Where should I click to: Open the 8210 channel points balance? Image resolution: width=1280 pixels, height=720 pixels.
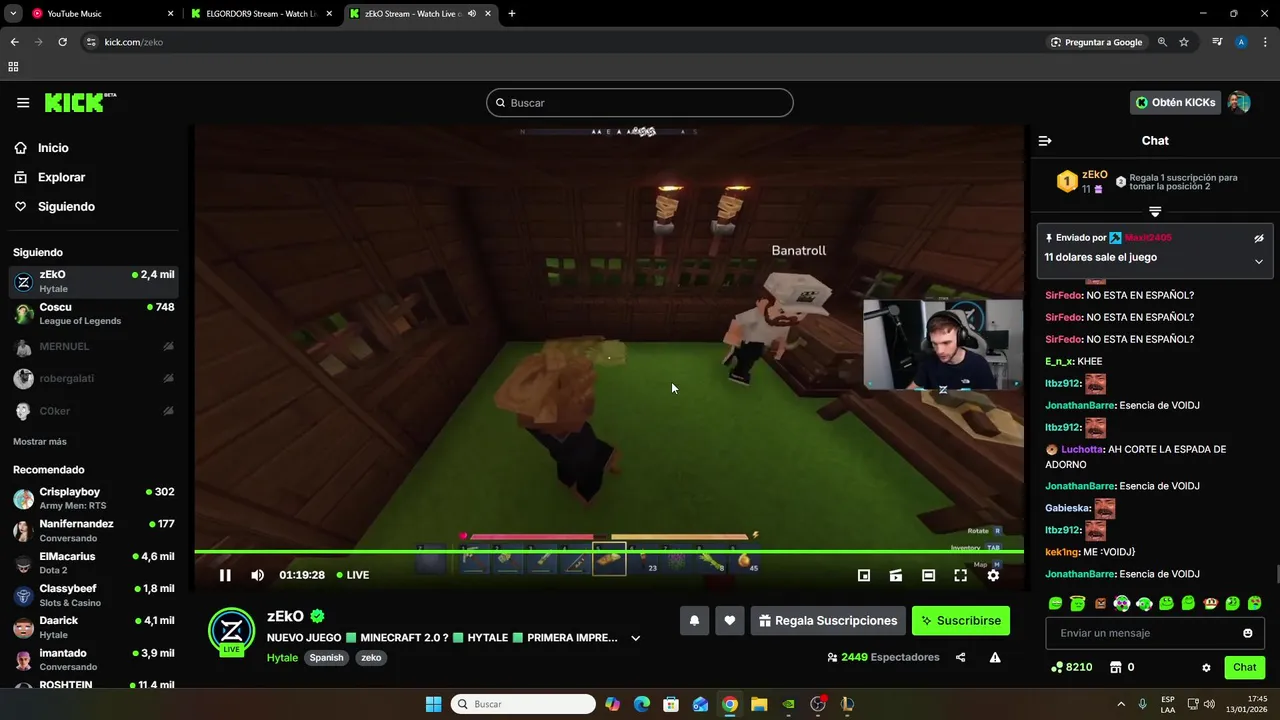[x=1071, y=667]
